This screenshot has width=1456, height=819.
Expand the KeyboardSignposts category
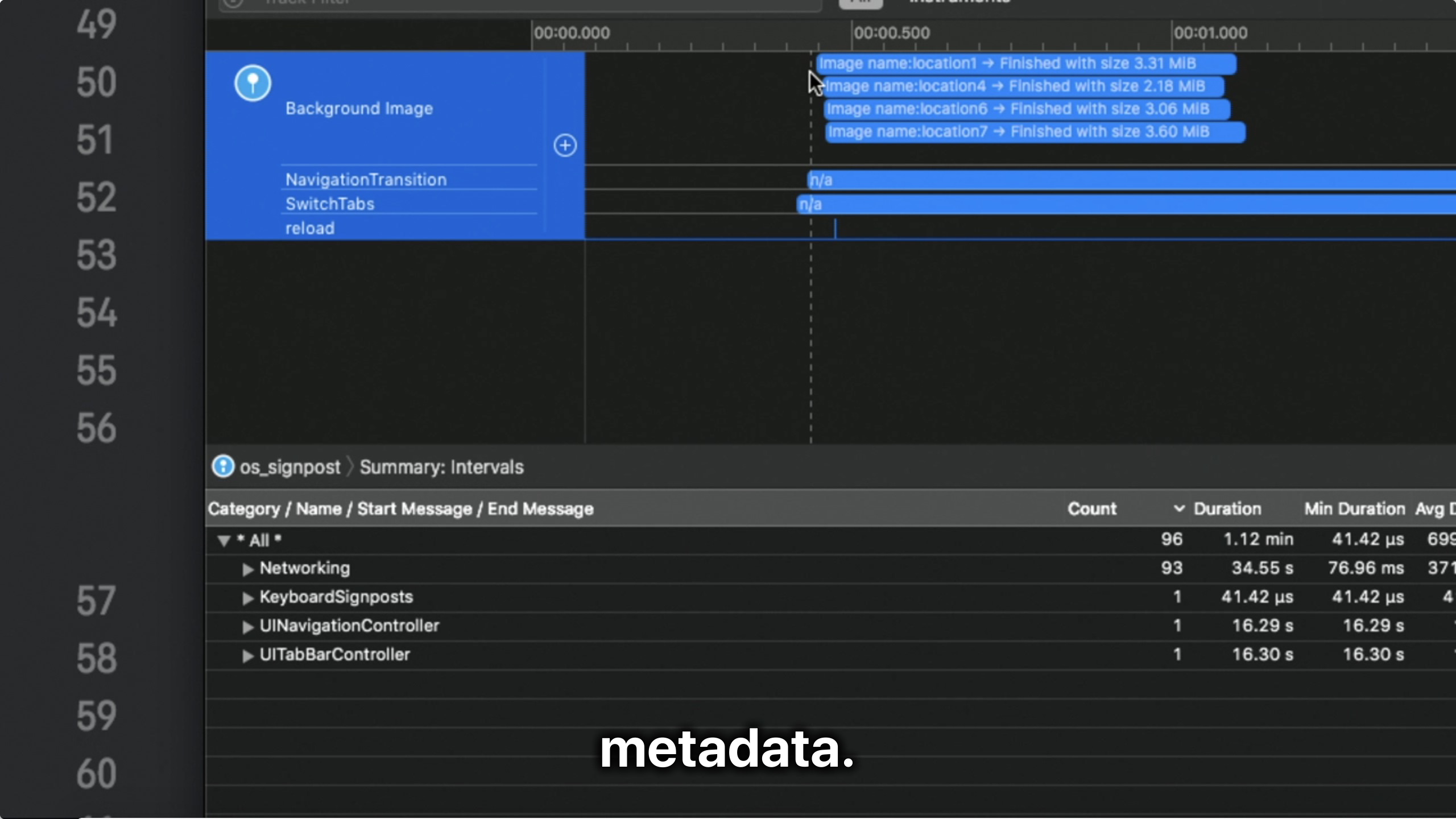(247, 598)
